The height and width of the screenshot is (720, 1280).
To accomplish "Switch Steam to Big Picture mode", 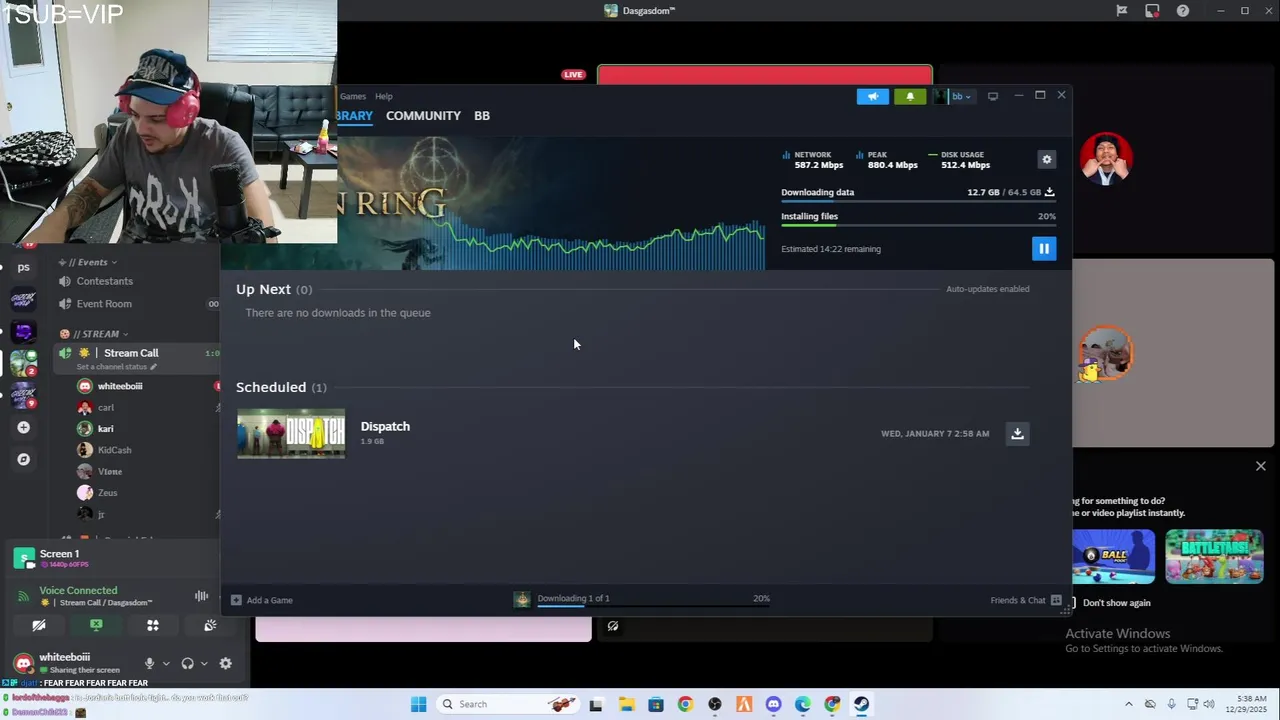I will pyautogui.click(x=993, y=96).
